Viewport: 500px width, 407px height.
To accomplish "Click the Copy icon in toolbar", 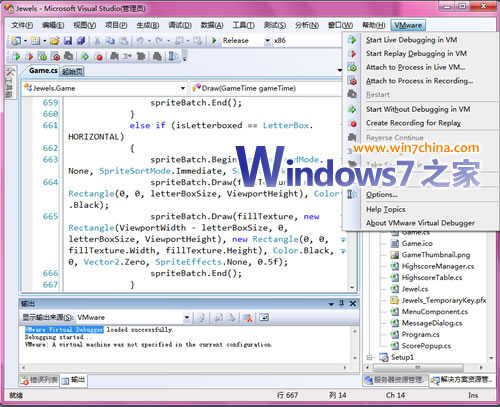I will coord(110,41).
